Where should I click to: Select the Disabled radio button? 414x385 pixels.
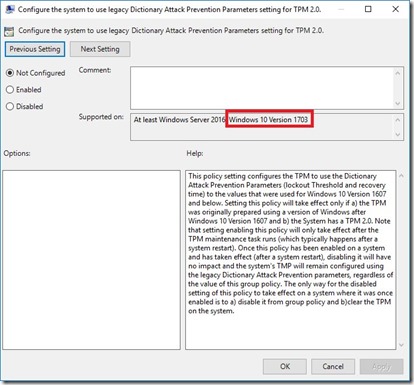click(25, 107)
